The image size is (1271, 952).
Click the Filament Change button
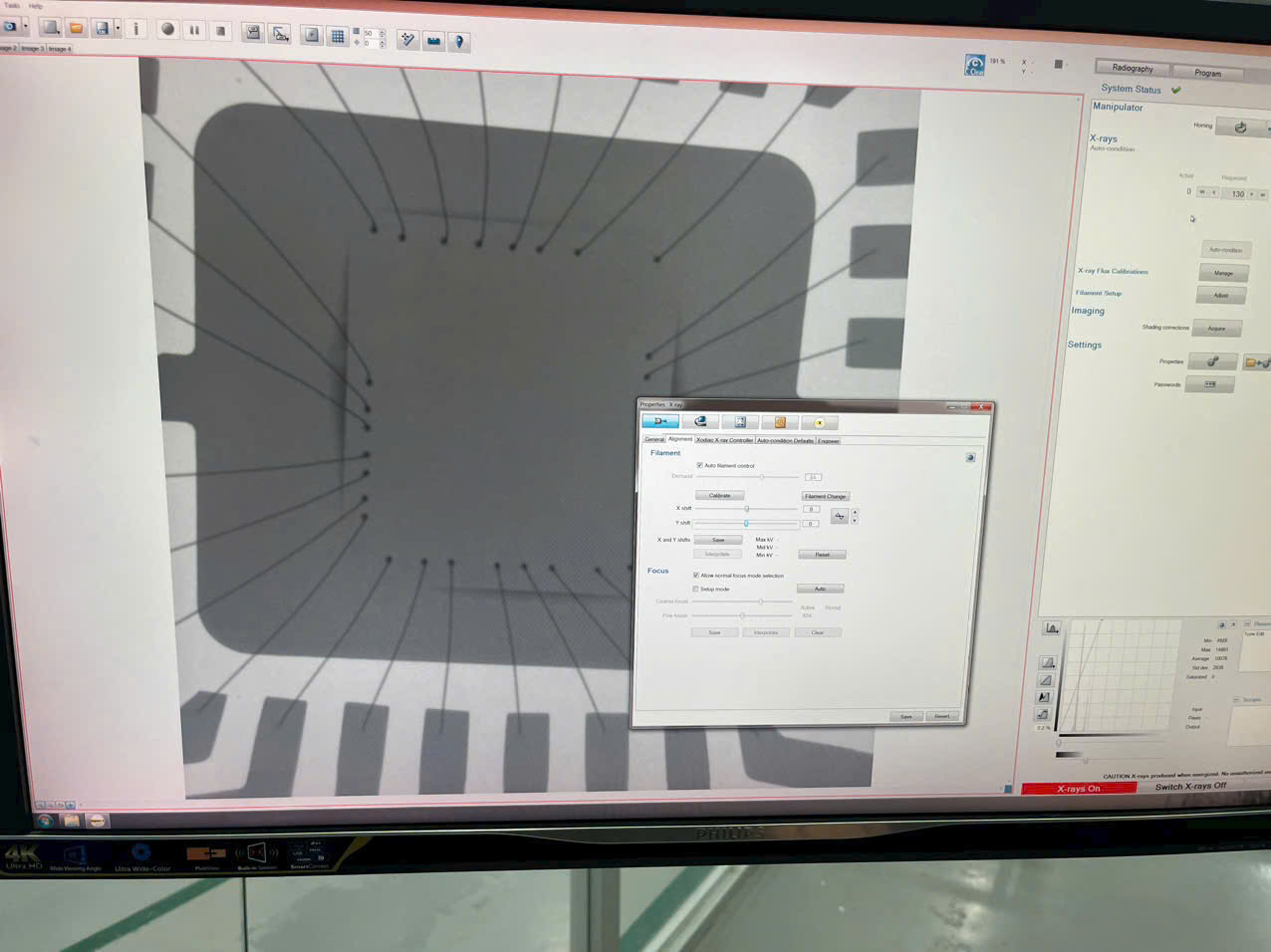coord(825,496)
